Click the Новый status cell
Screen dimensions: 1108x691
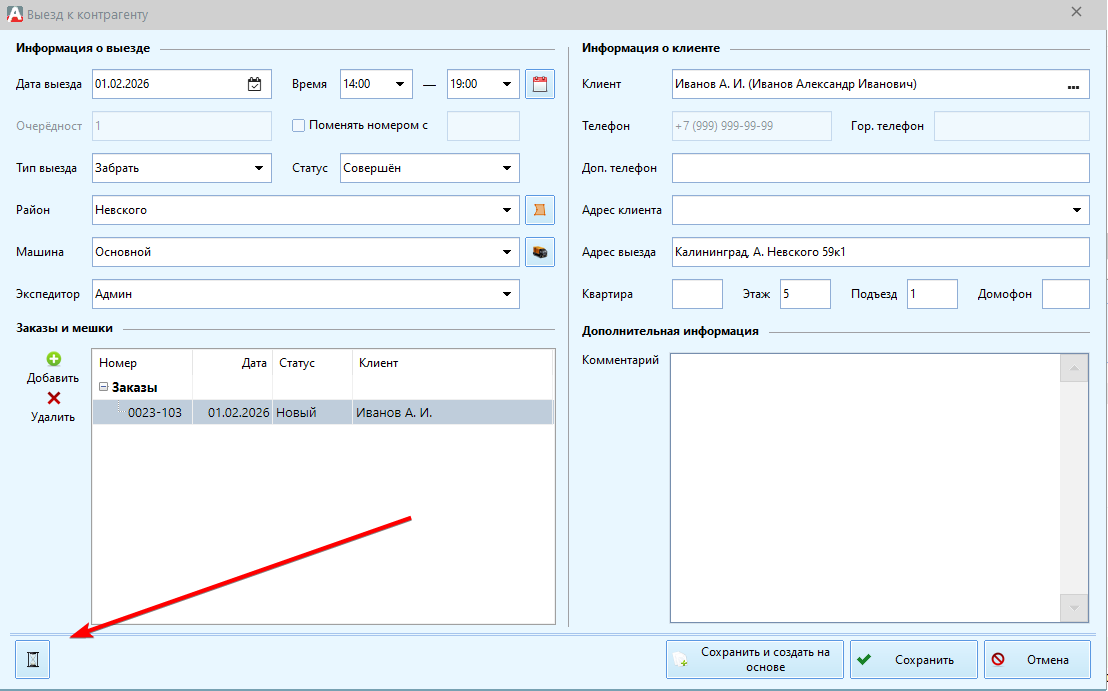pyautogui.click(x=312, y=413)
